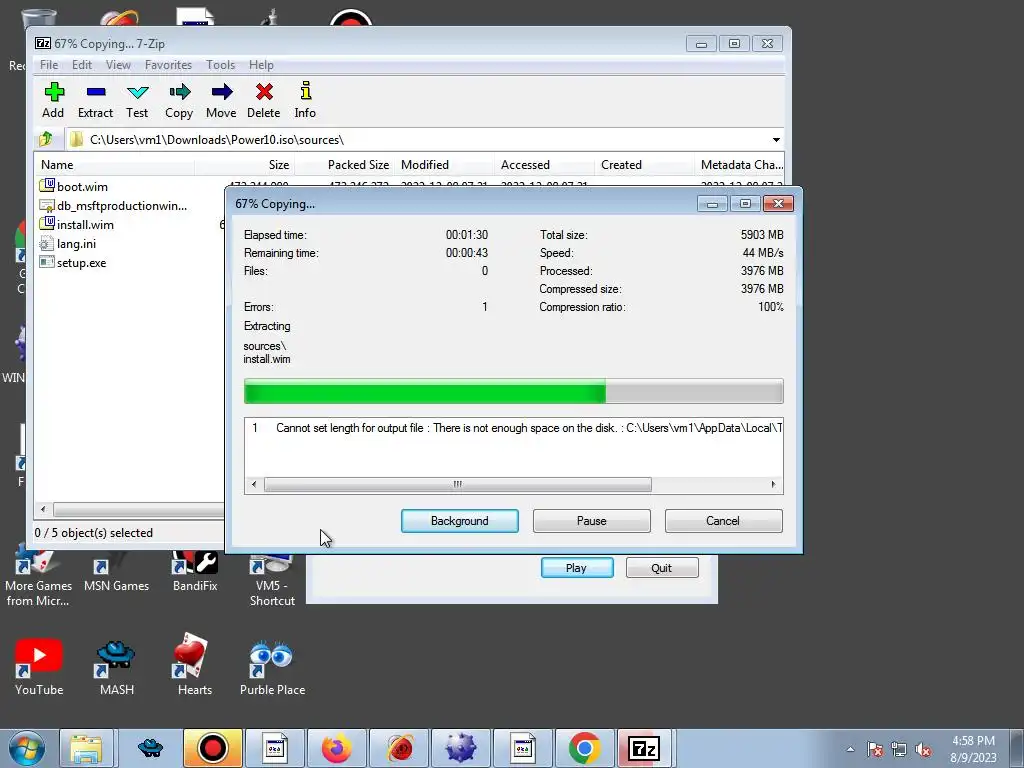Click the address path input field

(x=424, y=140)
